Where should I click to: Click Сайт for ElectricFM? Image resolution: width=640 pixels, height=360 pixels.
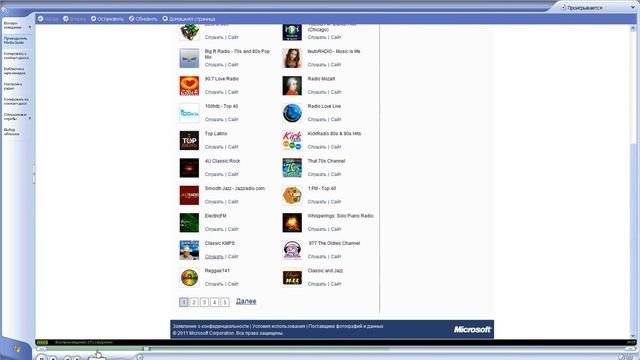(233, 229)
